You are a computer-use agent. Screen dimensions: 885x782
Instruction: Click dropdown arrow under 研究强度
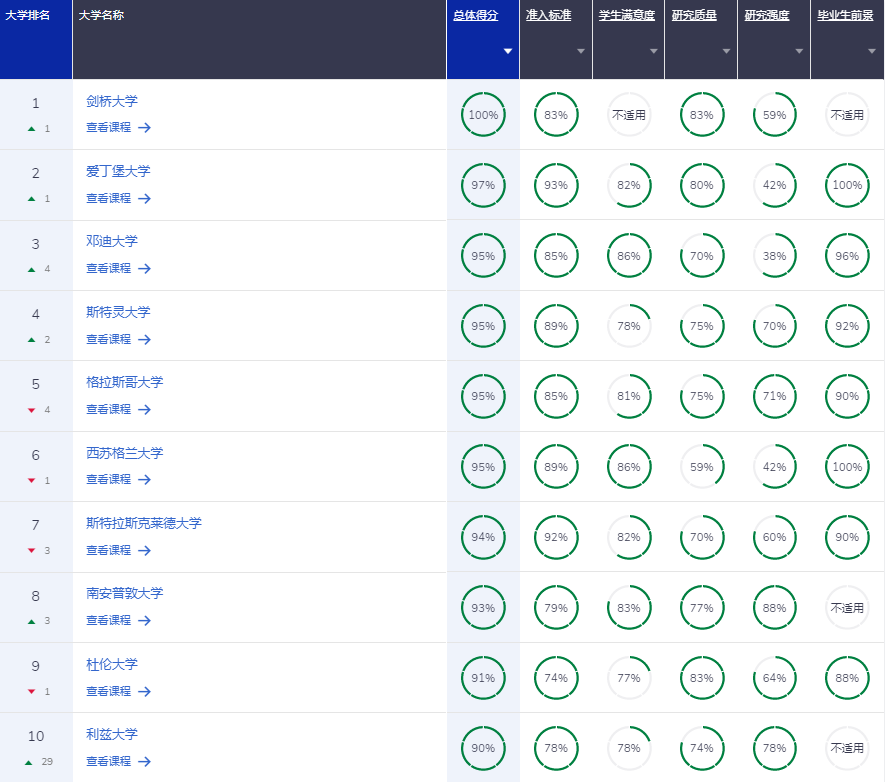click(799, 51)
